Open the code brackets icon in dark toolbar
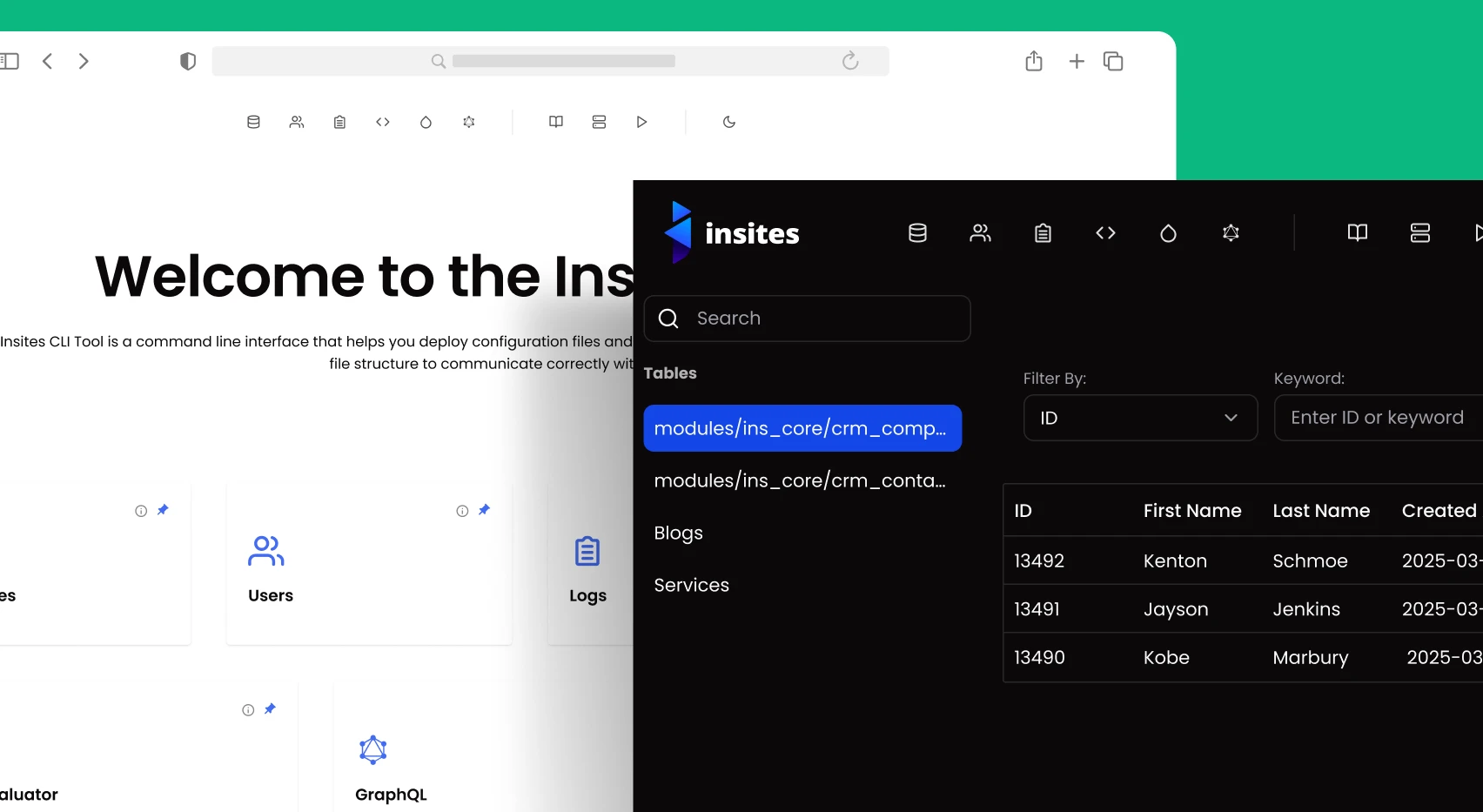This screenshot has height=812, width=1483. [1105, 233]
